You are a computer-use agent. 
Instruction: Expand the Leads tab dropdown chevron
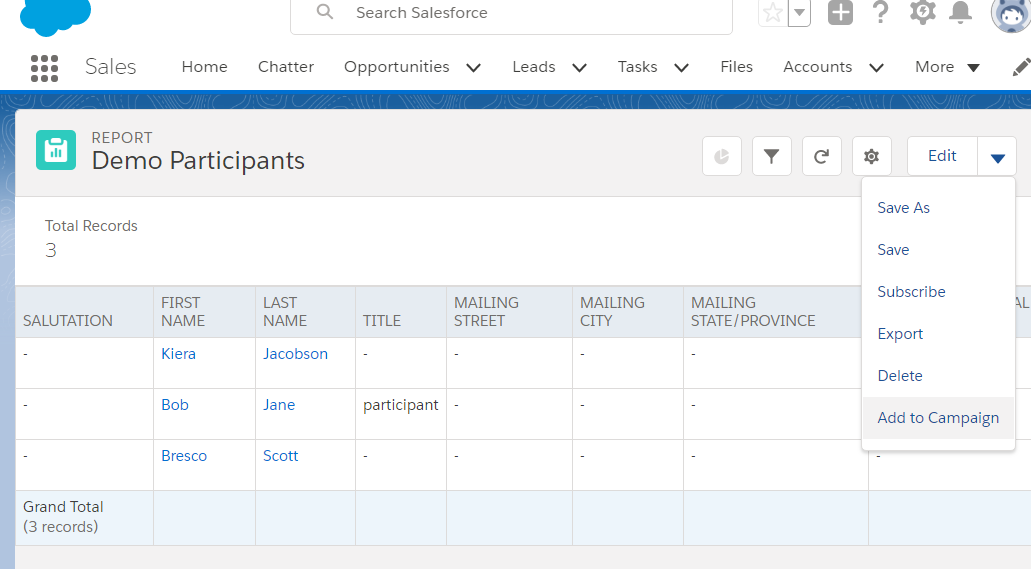click(x=579, y=67)
